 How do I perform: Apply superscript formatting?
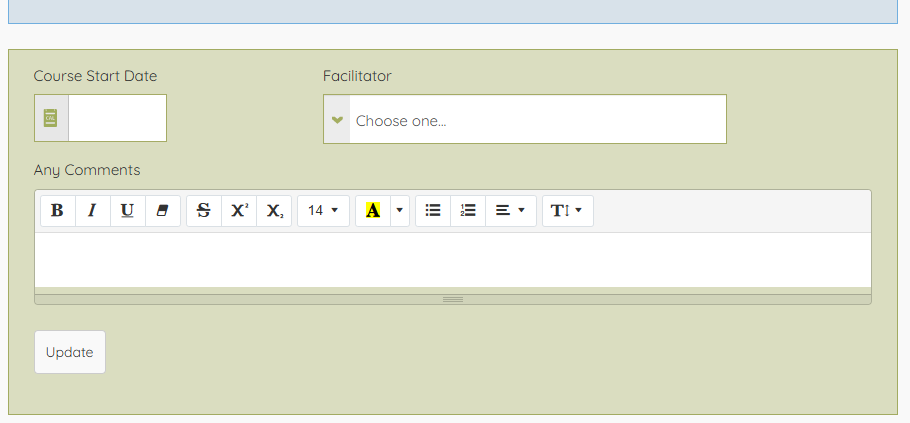[239, 211]
